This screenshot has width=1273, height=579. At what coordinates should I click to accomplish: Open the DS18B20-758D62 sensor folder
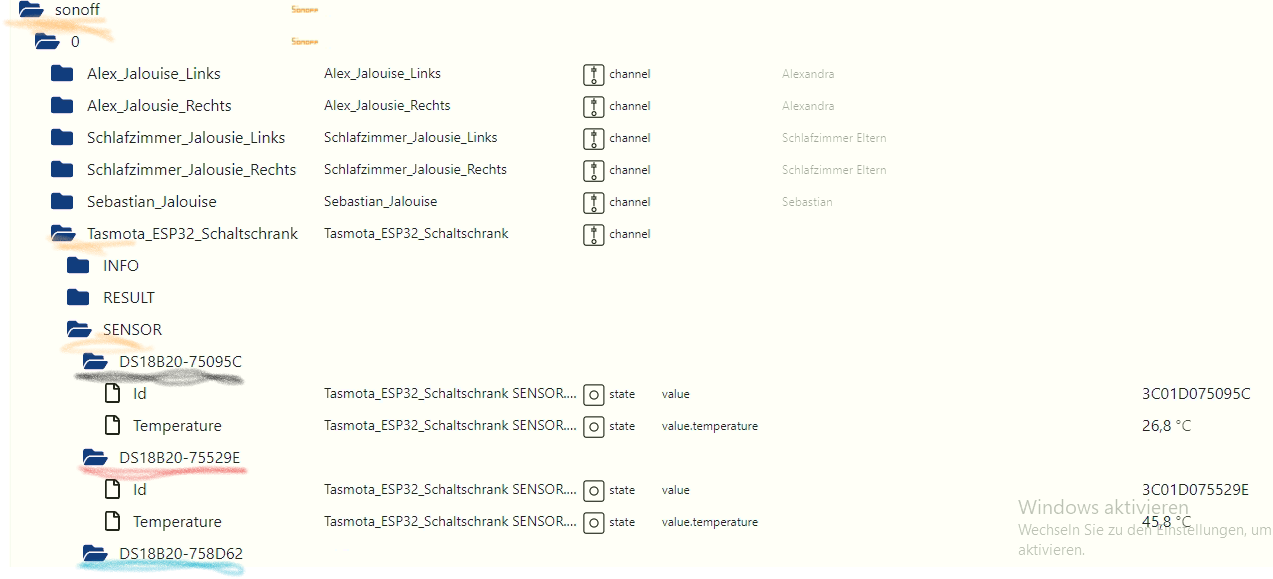click(x=95, y=554)
